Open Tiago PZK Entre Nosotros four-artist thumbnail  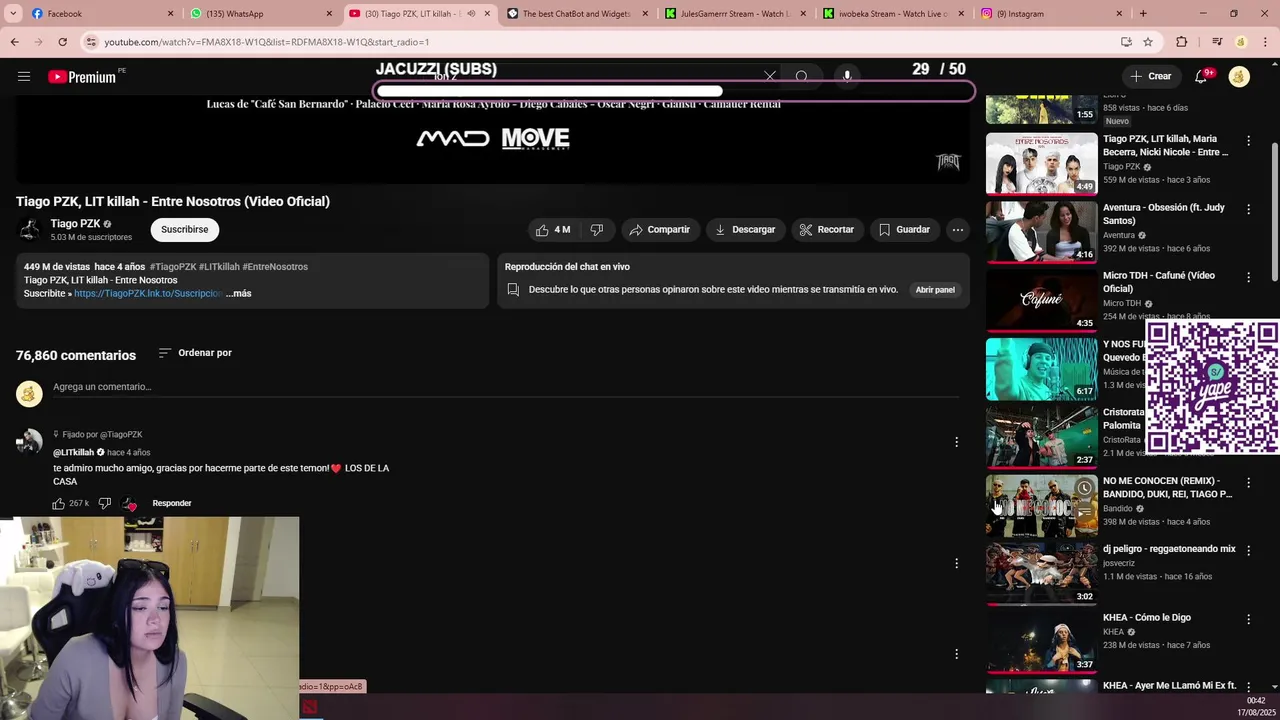tap(1041, 163)
